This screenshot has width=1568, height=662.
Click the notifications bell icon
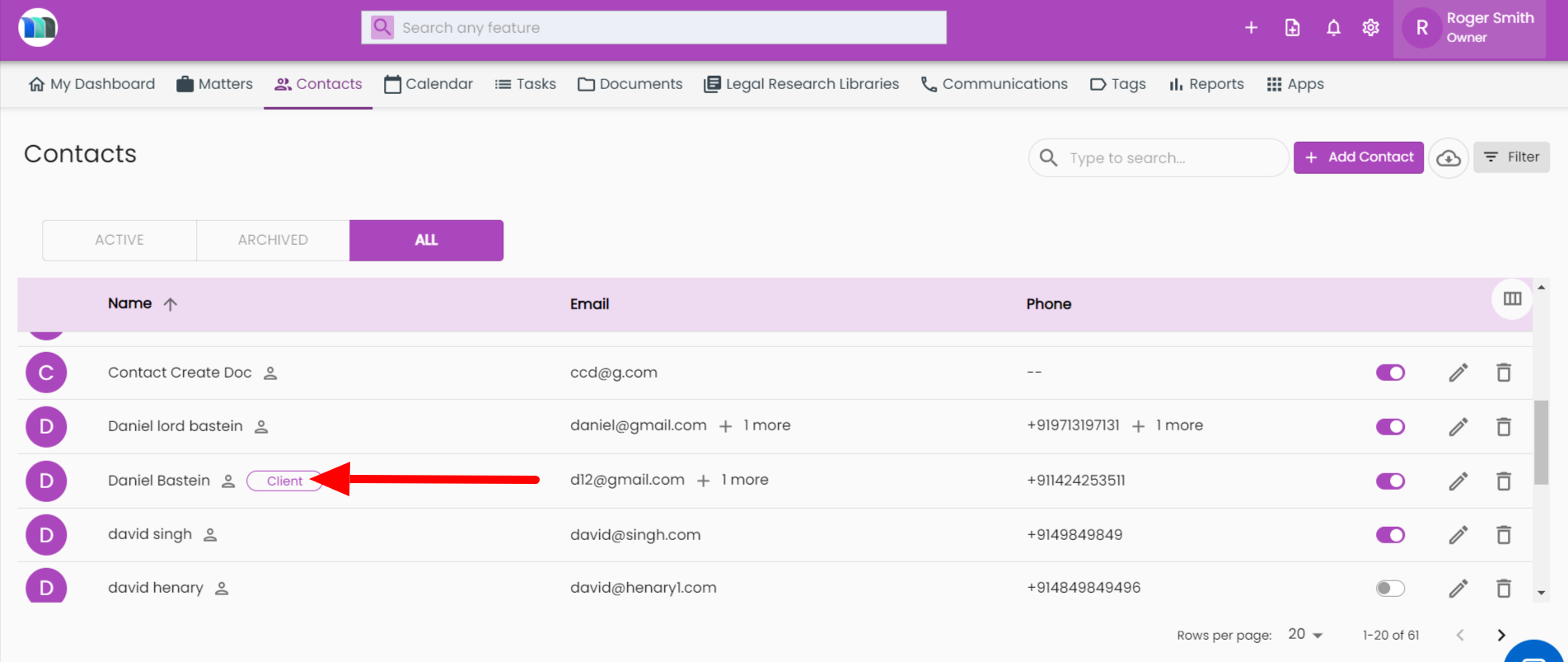1333,28
